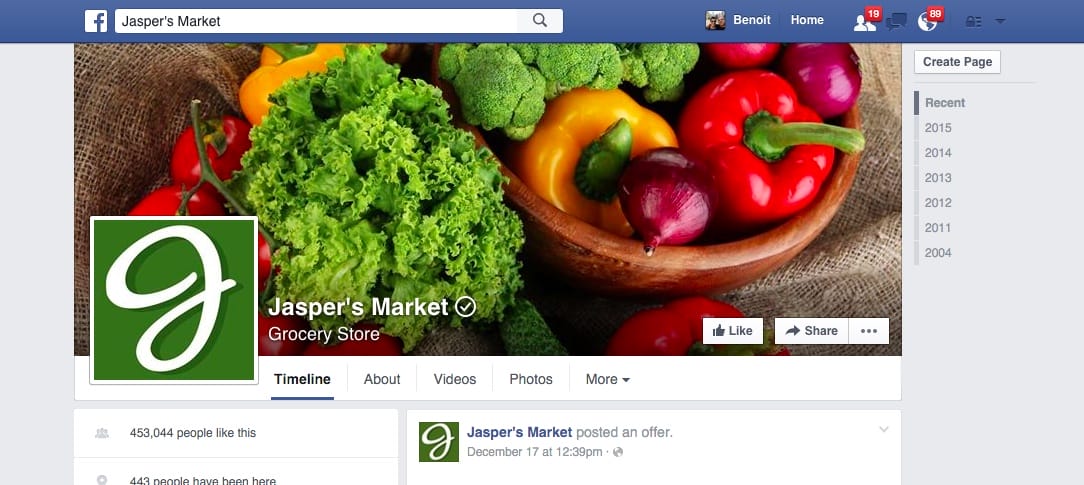Viewport: 1084px width, 485px height.
Task: Switch to the About tab
Action: 382,379
